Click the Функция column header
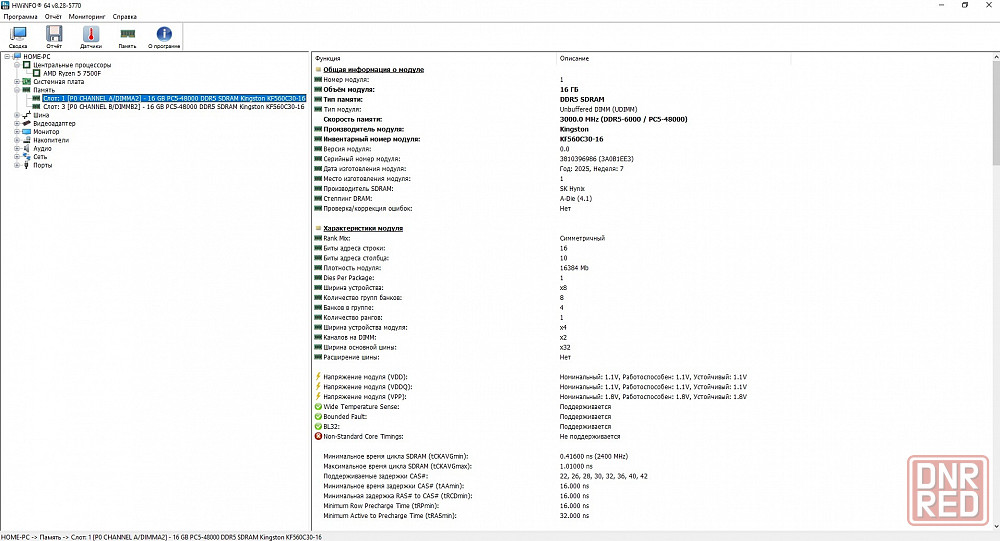The image size is (1000, 541). 434,58
